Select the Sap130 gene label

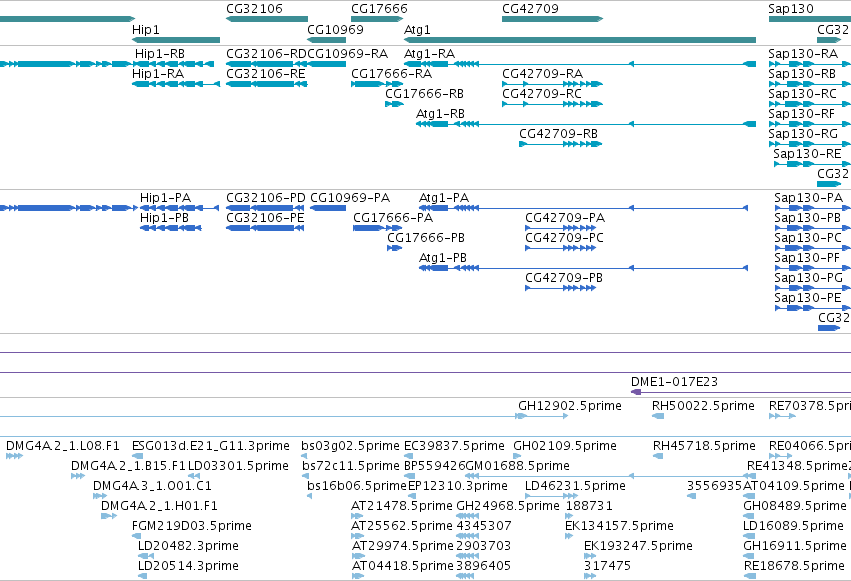click(791, 9)
